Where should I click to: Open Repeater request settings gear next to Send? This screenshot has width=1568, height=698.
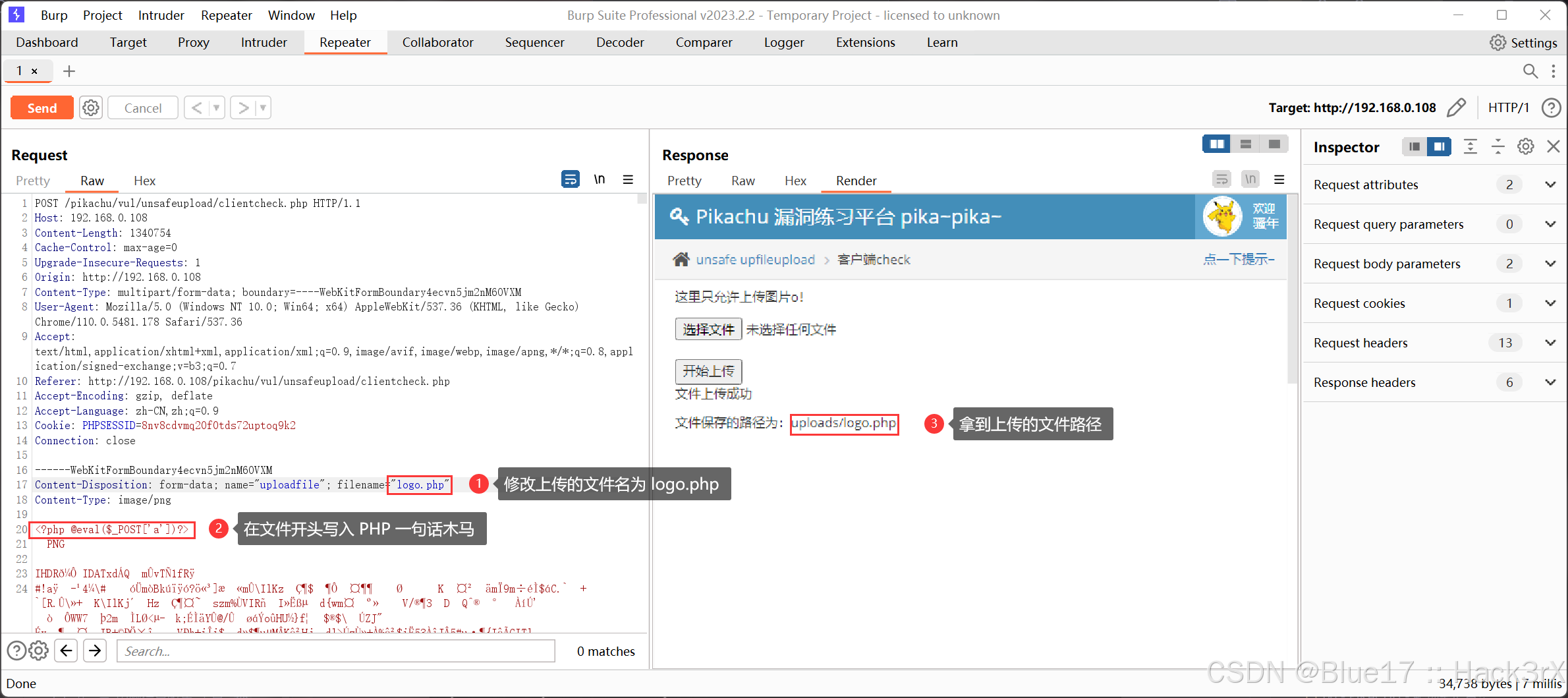coord(91,107)
